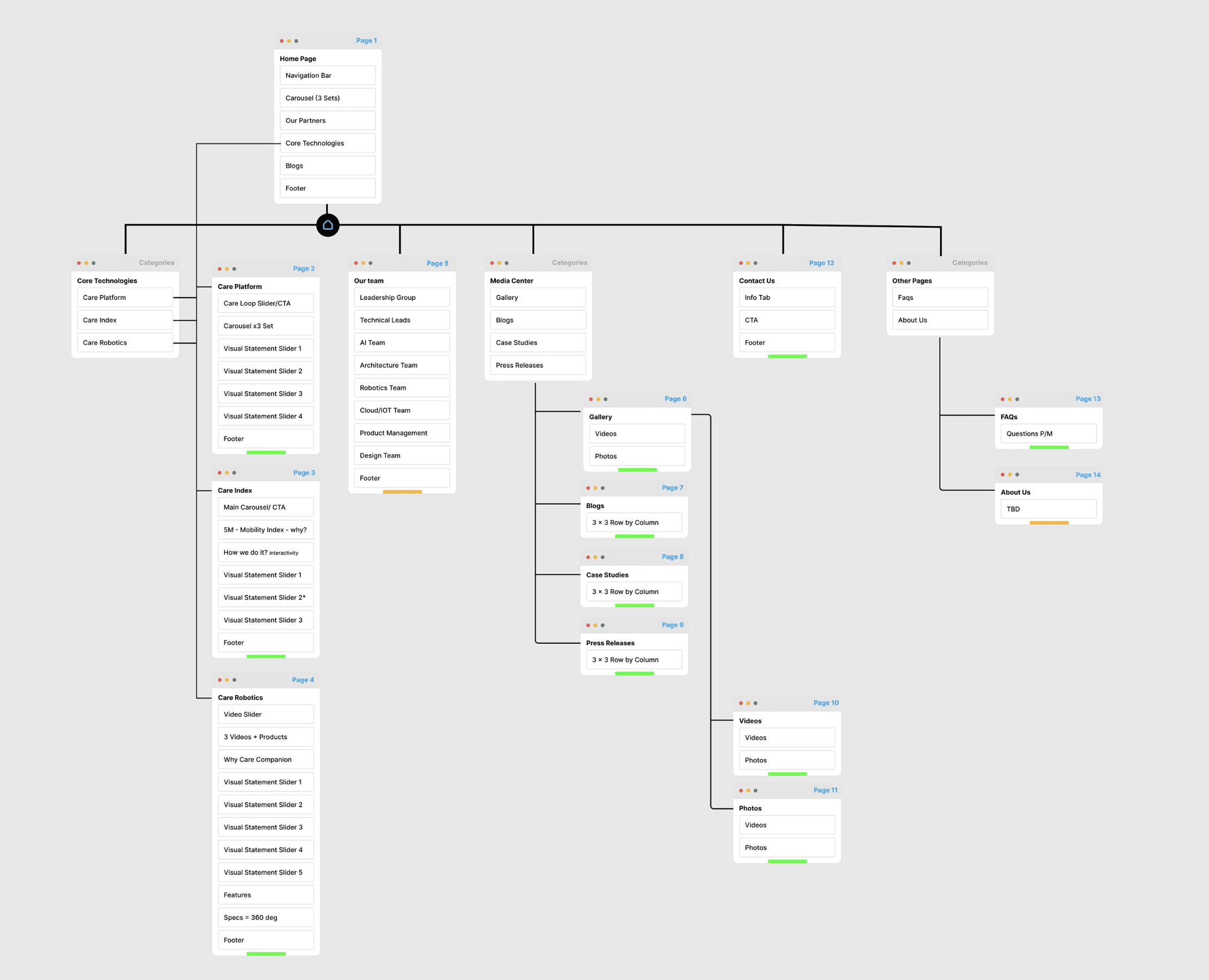Click red dot on Care Robotics card
This screenshot has height=980, width=1209.
[x=219, y=680]
